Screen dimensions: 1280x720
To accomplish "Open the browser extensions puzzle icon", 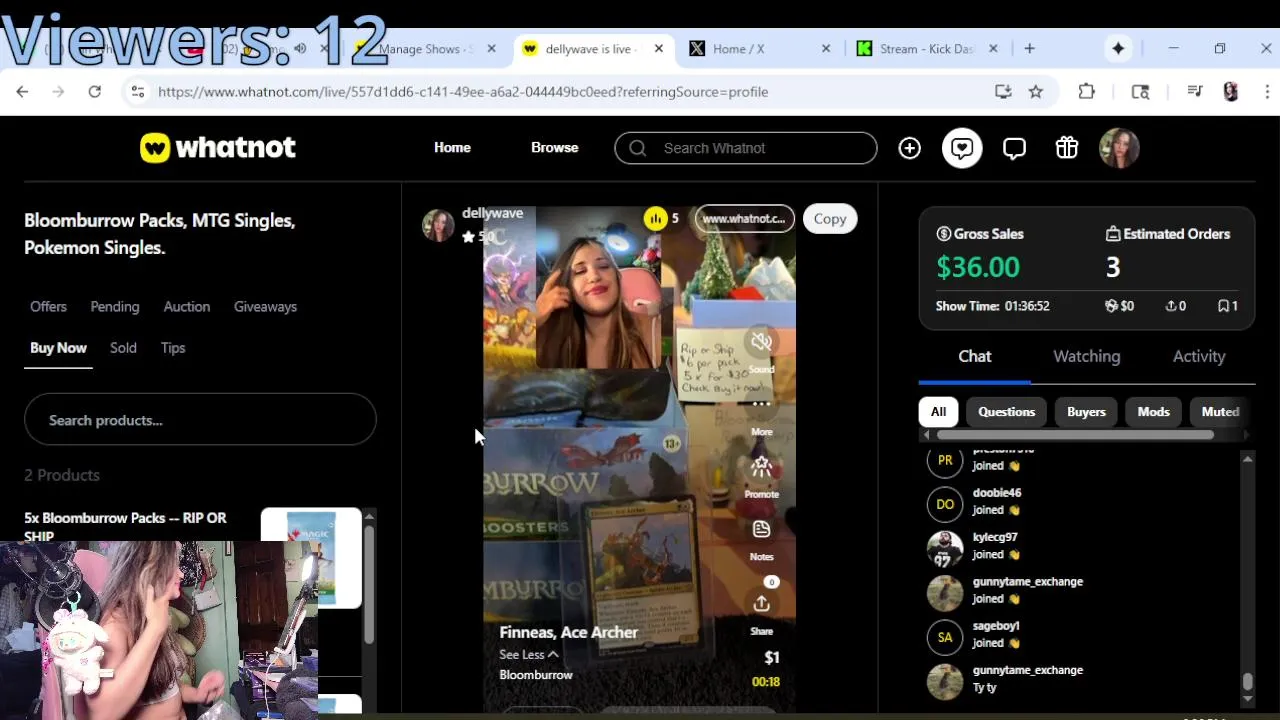I will click(x=1086, y=92).
